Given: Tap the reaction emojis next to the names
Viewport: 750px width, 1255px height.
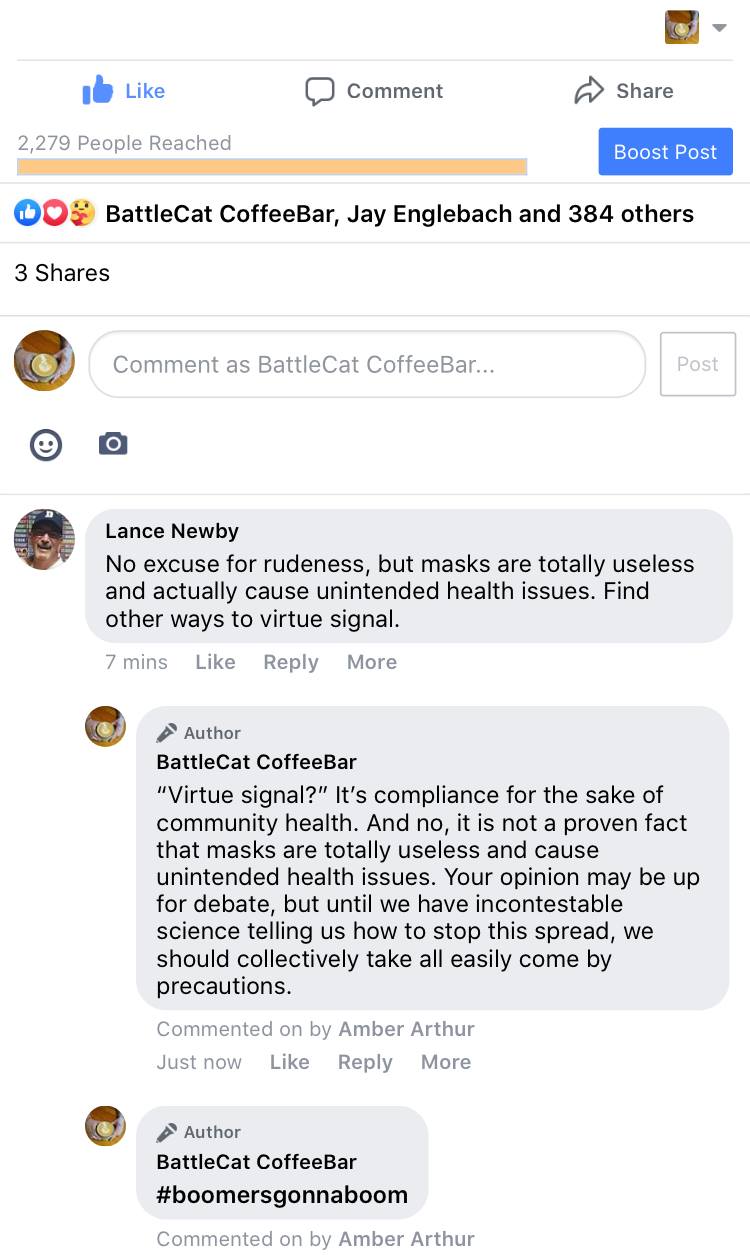Looking at the screenshot, I should tap(55, 213).
